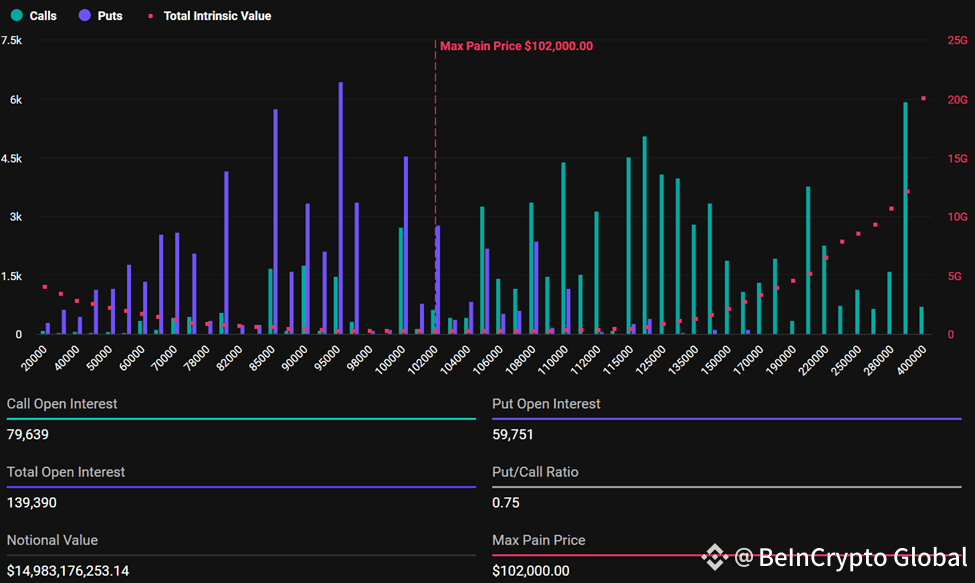
Task: Click the teal Calls legend dot
Action: [17, 15]
